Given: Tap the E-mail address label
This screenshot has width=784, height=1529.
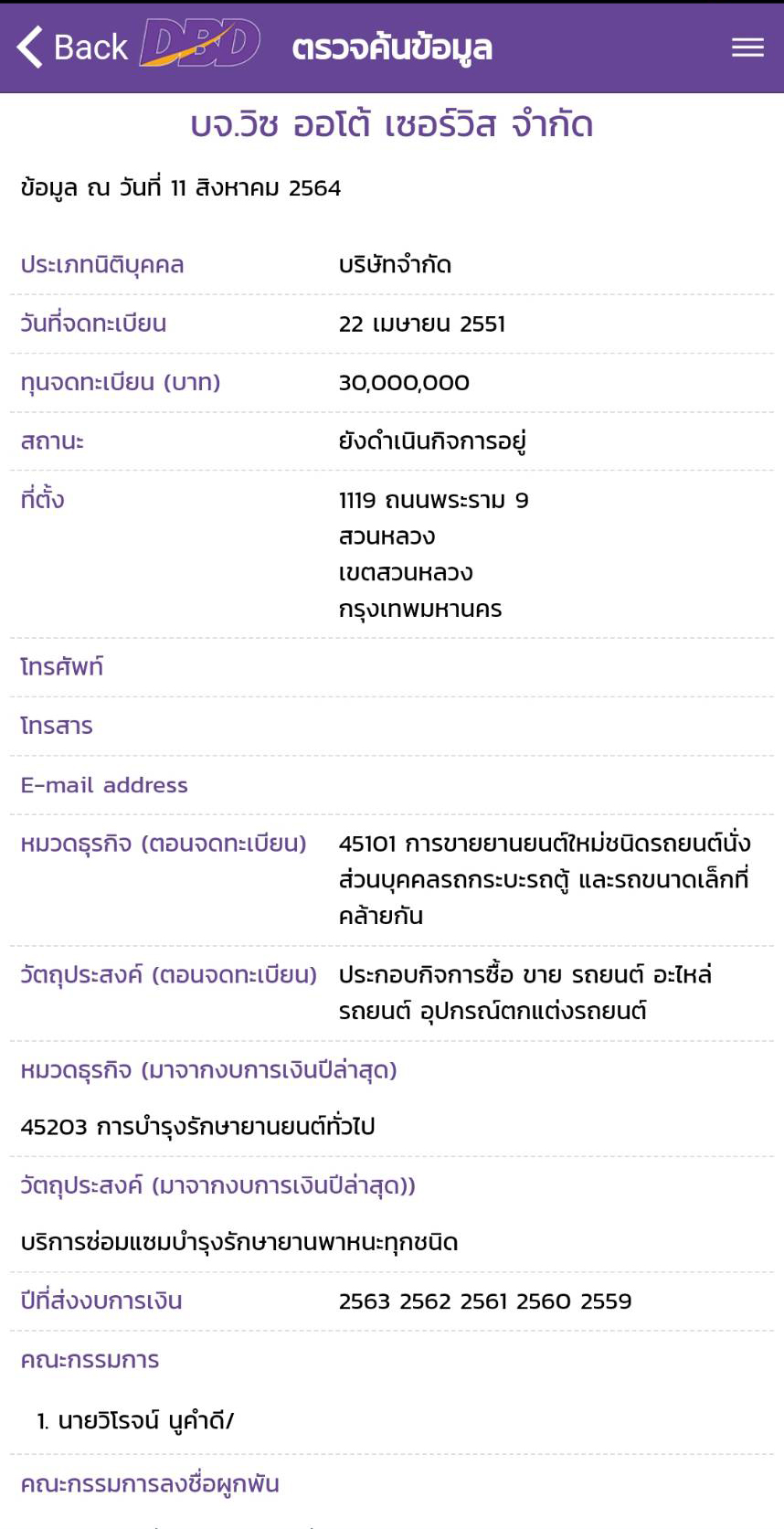Looking at the screenshot, I should pyautogui.click(x=104, y=785).
